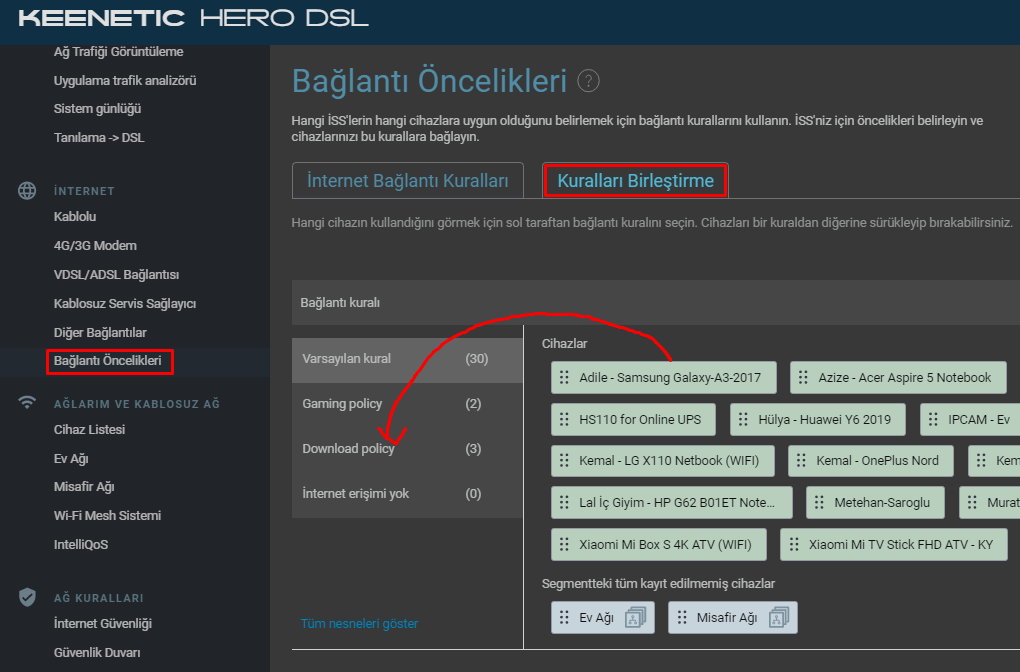Select Bağlantı Öncelikleri in sidebar
This screenshot has height=672, width=1020.
pos(108,361)
